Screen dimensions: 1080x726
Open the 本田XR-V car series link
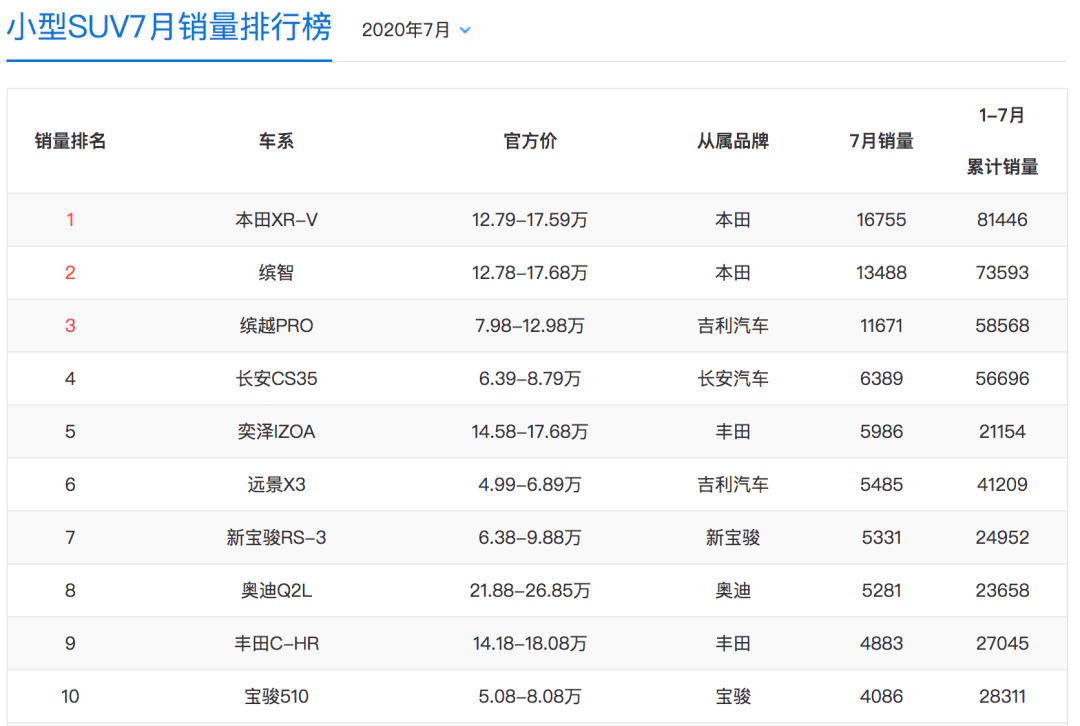[276, 219]
